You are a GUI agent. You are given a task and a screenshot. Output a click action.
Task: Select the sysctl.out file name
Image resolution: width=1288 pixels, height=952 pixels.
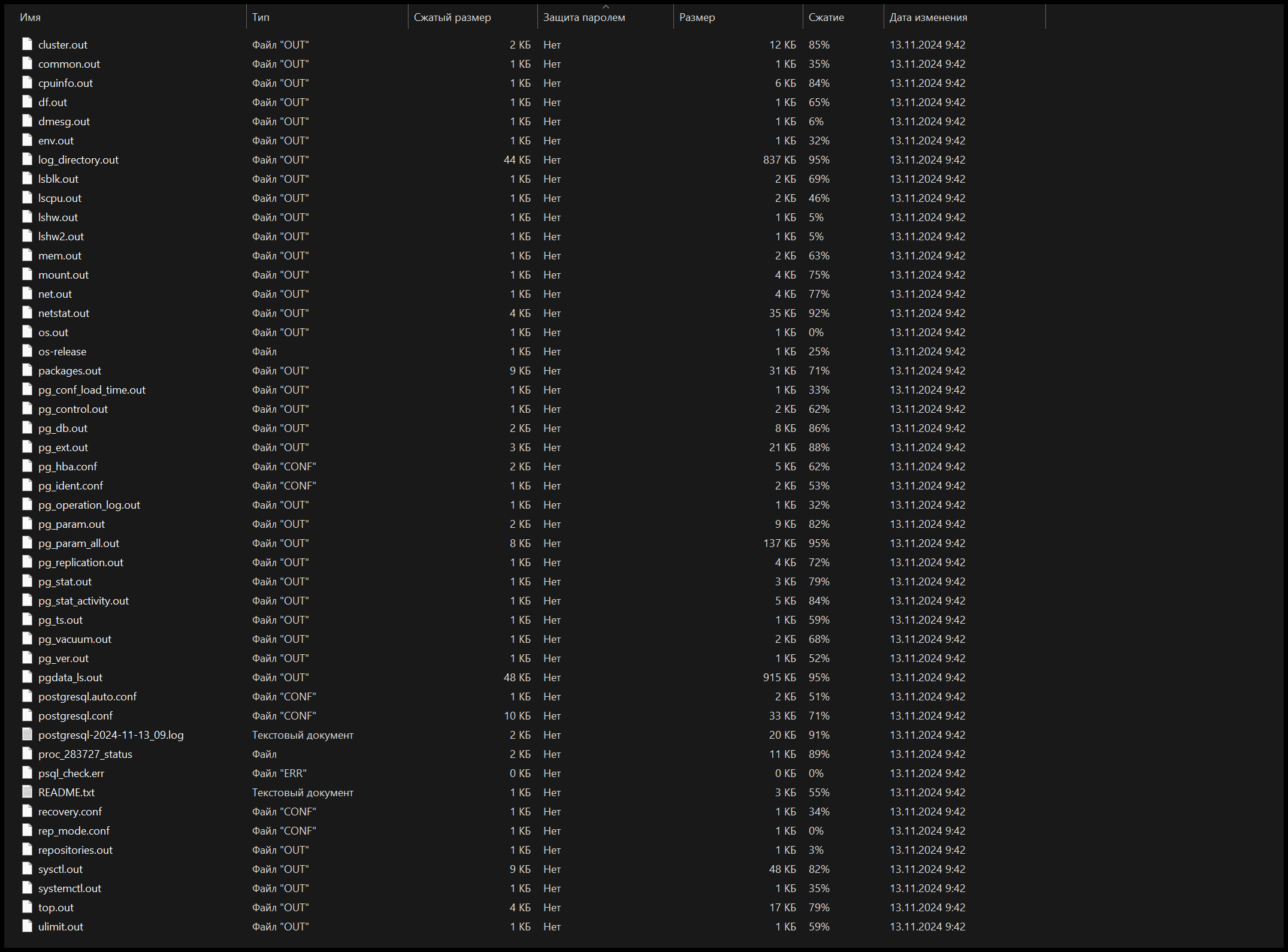coord(61,869)
